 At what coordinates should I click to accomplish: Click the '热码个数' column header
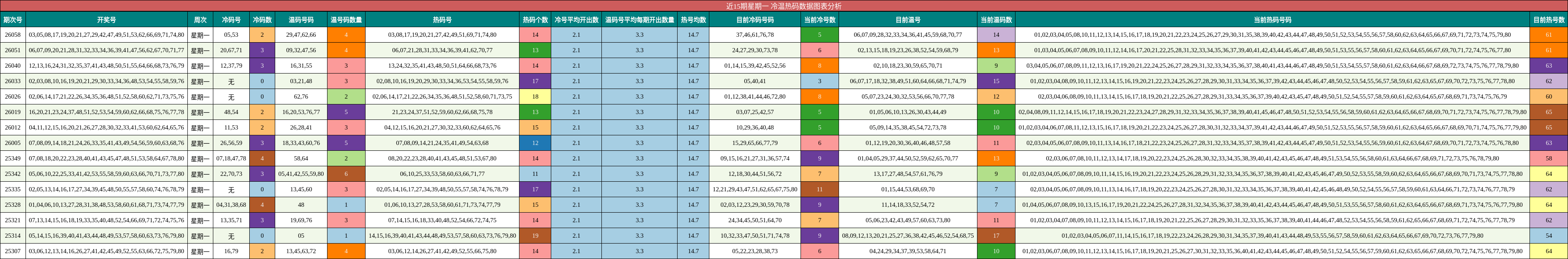(535, 20)
